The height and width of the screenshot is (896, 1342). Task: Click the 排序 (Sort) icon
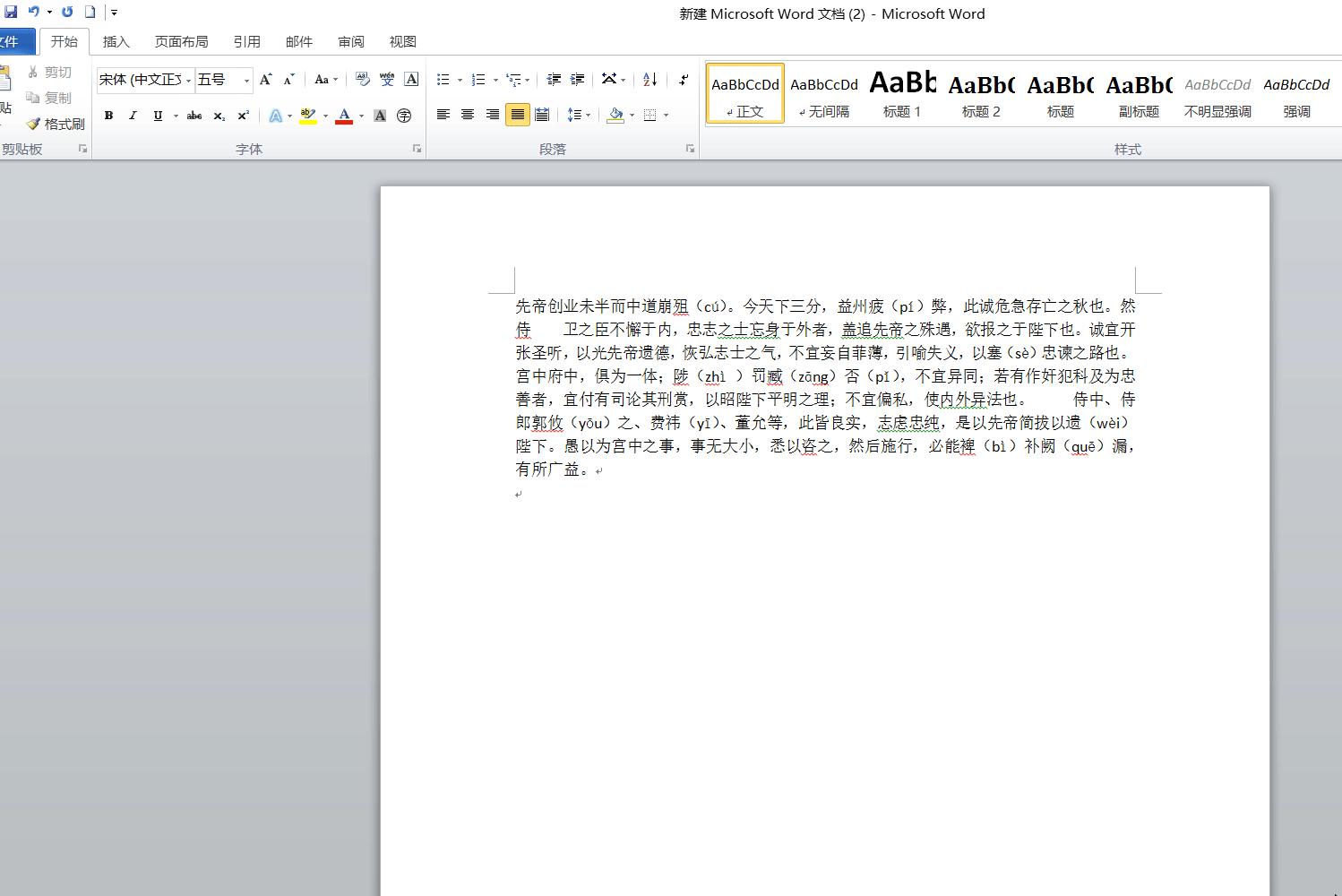[650, 80]
